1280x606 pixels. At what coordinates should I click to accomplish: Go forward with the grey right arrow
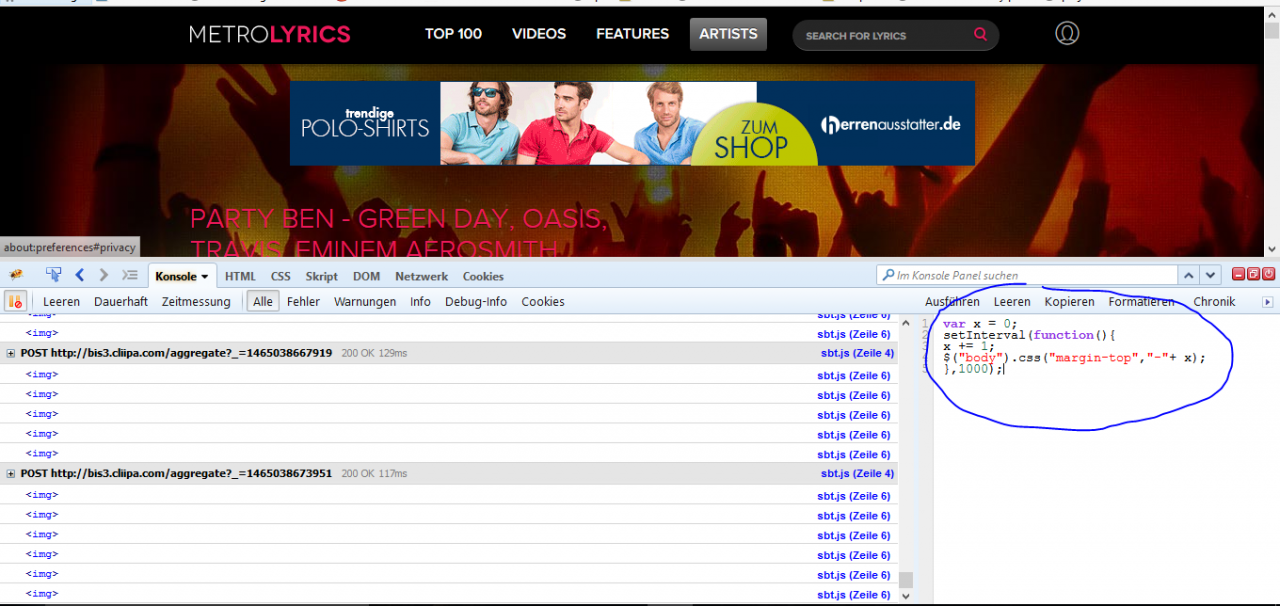(x=103, y=275)
